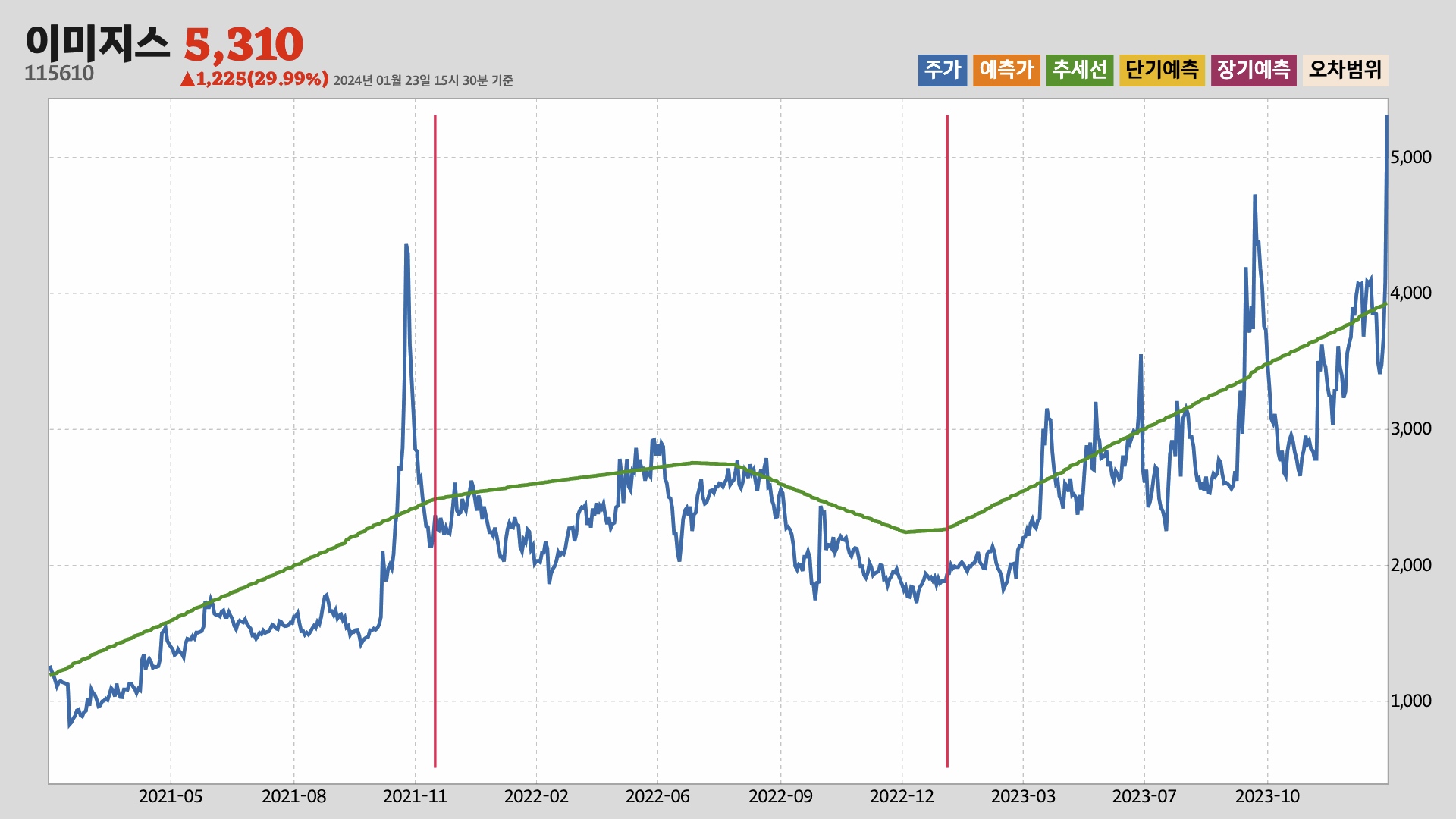Click the green trendline low point near 2022-12
Viewport: 1456px width, 819px height.
coord(905,532)
